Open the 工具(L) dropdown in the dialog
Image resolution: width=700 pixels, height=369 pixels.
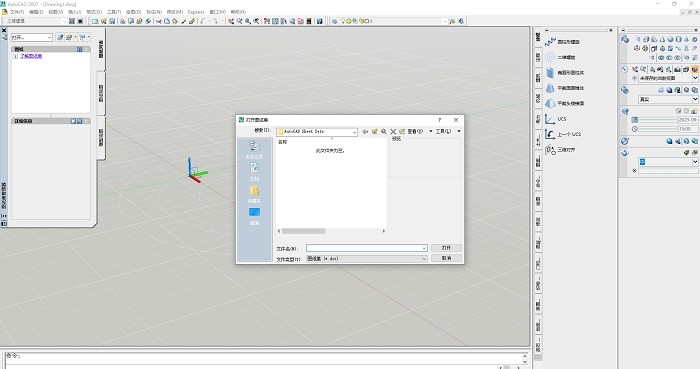[448, 131]
